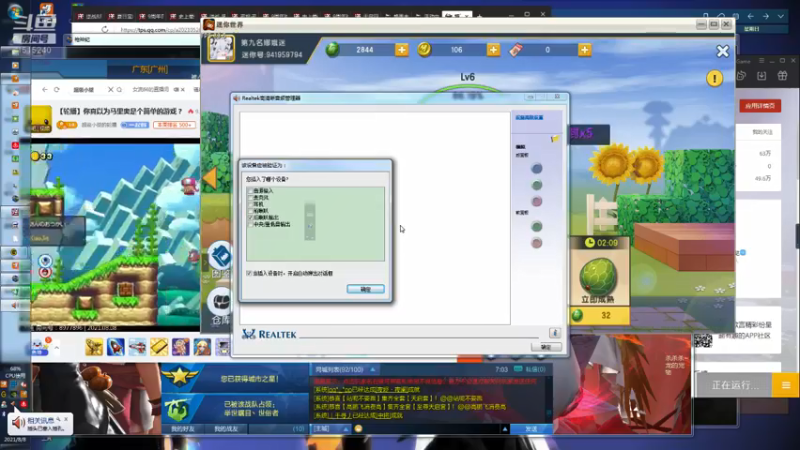This screenshot has width=800, height=450.
Task: Add green beans with plus button (2844)
Action: click(x=402, y=49)
